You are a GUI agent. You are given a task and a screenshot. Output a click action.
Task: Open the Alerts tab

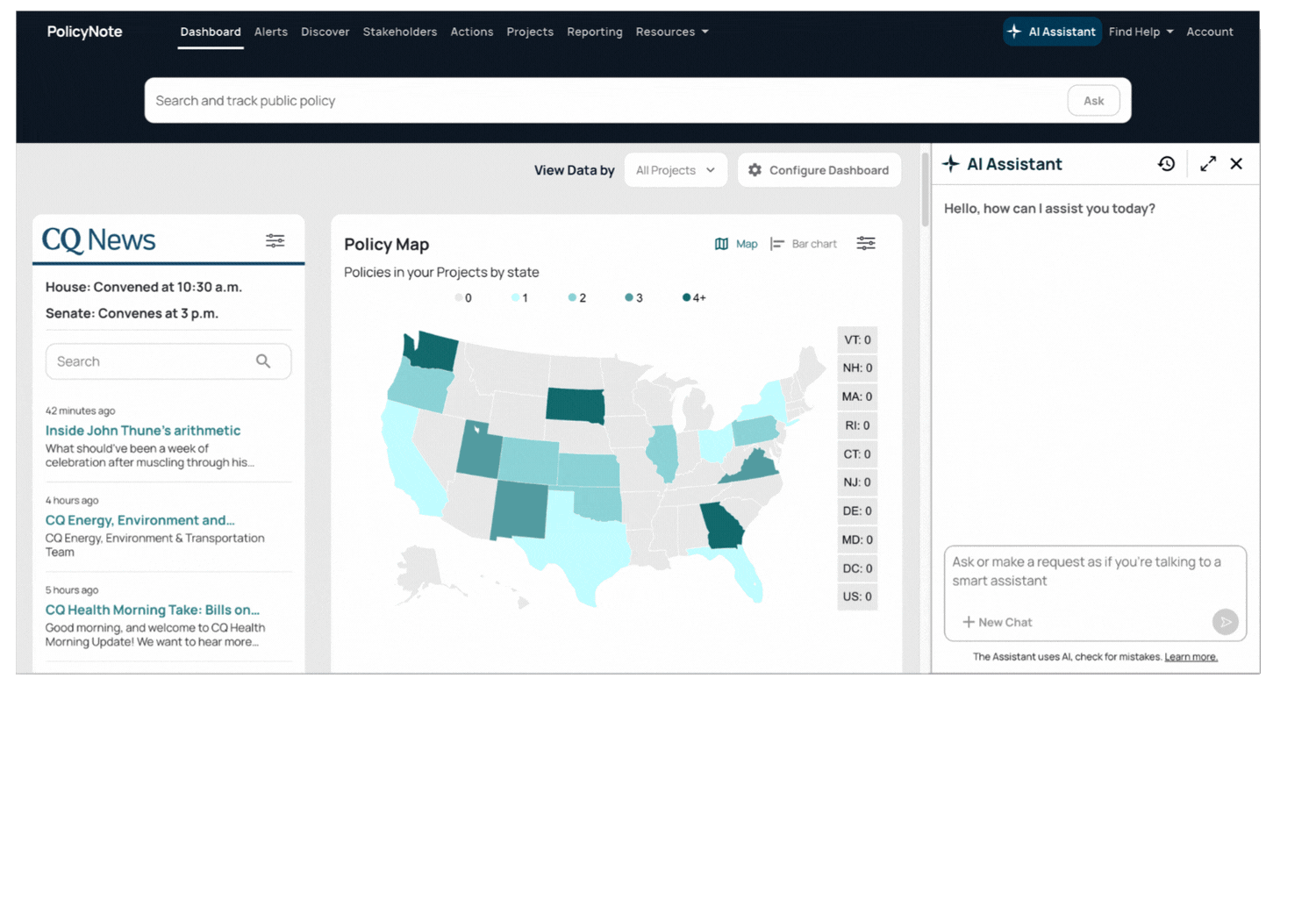[x=271, y=32]
